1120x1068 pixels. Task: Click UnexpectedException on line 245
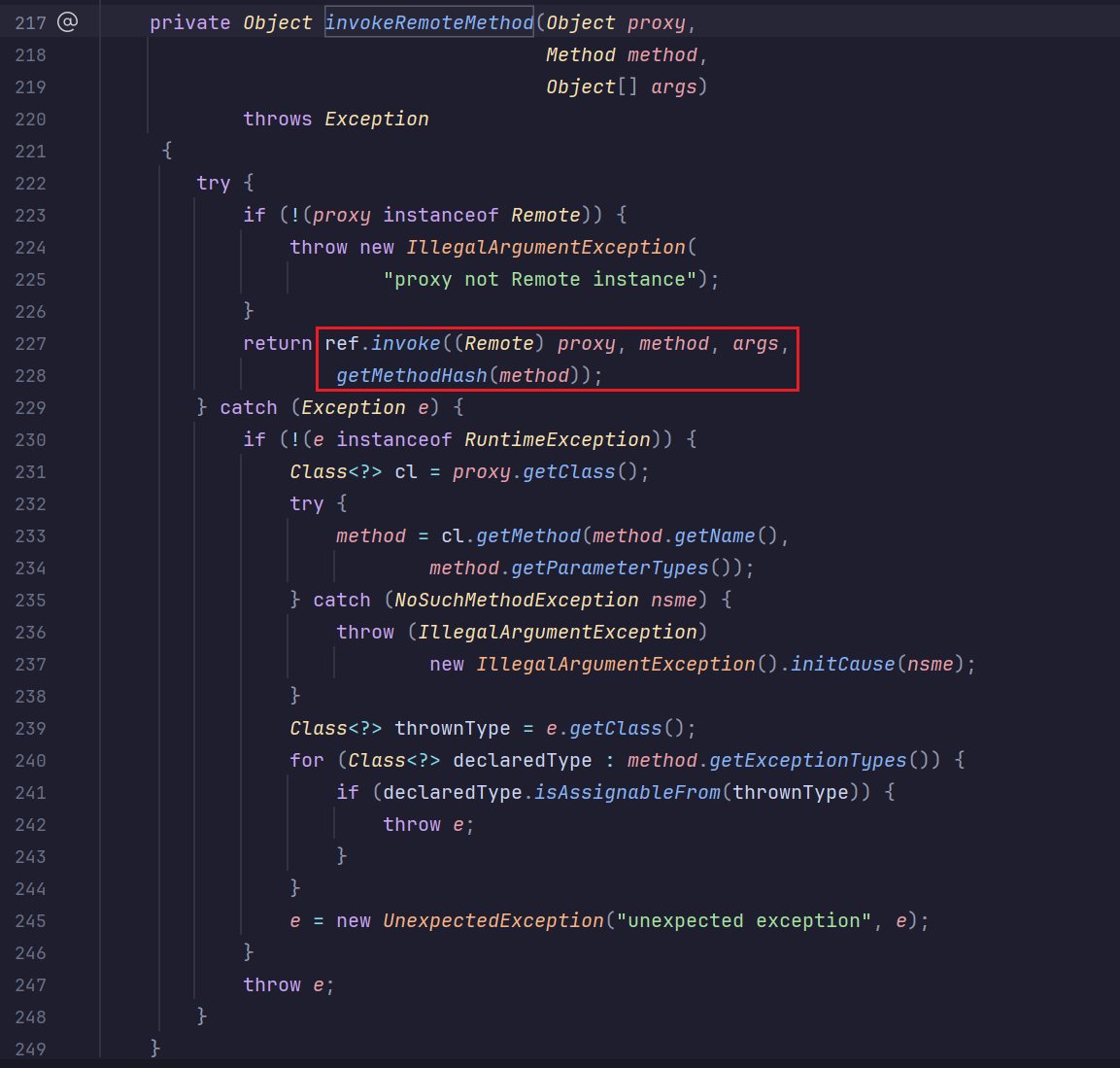pos(493,921)
